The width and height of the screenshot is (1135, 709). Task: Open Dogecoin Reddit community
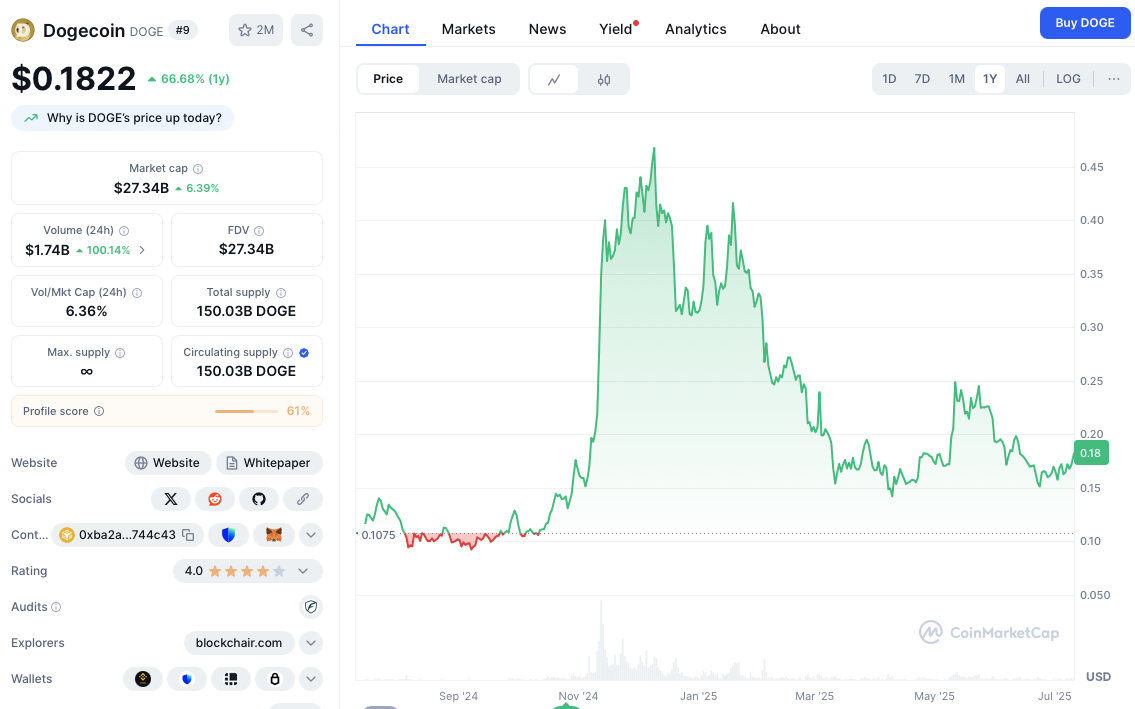pyautogui.click(x=215, y=499)
